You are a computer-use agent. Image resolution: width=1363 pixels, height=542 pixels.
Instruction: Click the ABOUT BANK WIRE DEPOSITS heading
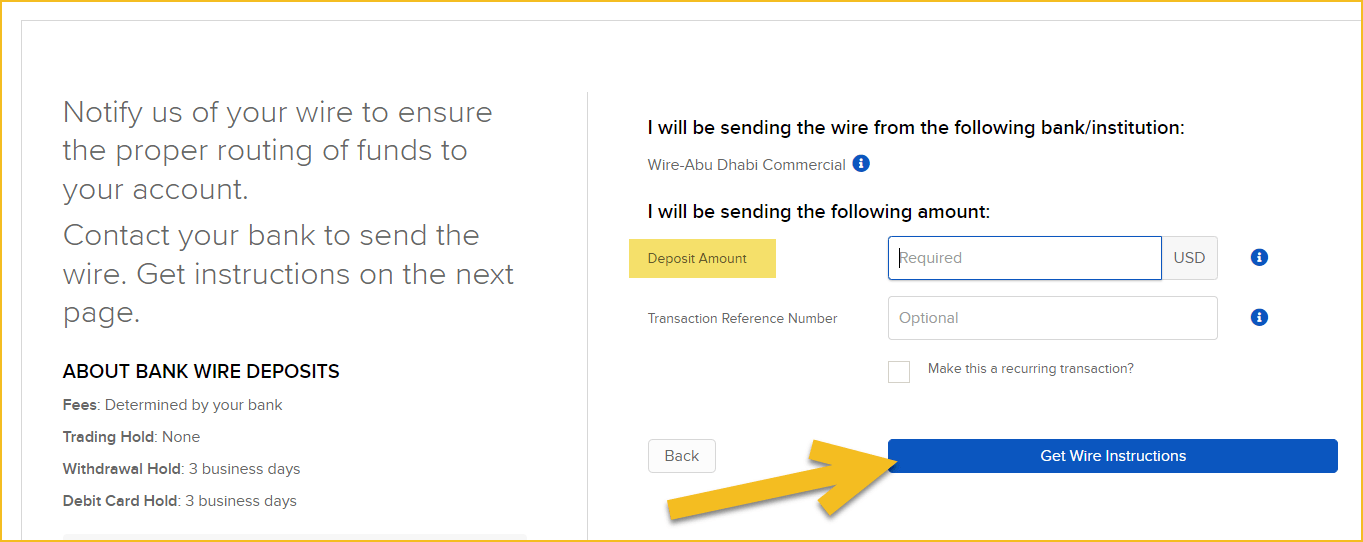click(201, 371)
